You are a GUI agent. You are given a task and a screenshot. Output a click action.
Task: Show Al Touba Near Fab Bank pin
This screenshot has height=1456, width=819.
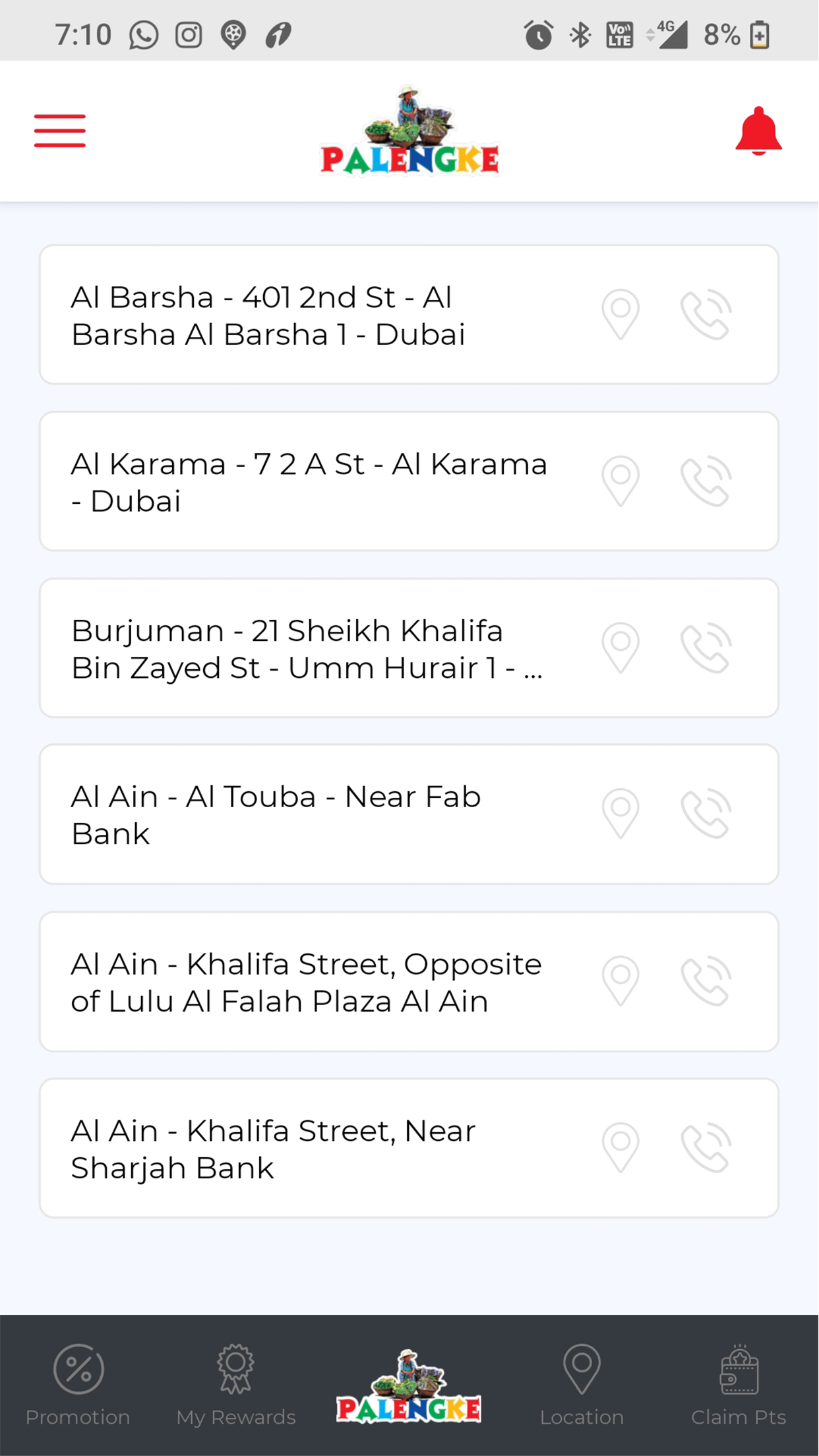[x=621, y=814]
